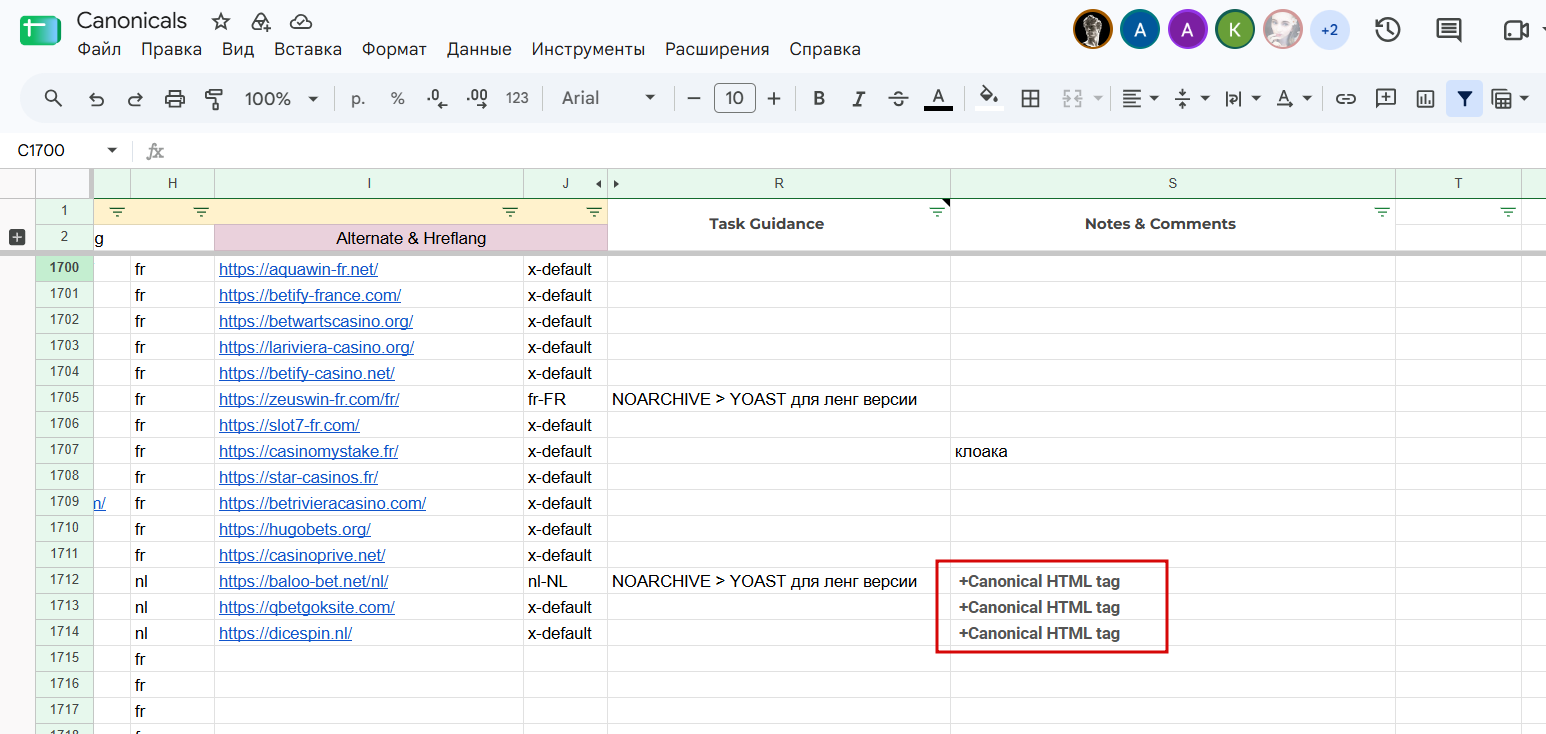
Task: Redo the last undone action
Action: [x=135, y=98]
